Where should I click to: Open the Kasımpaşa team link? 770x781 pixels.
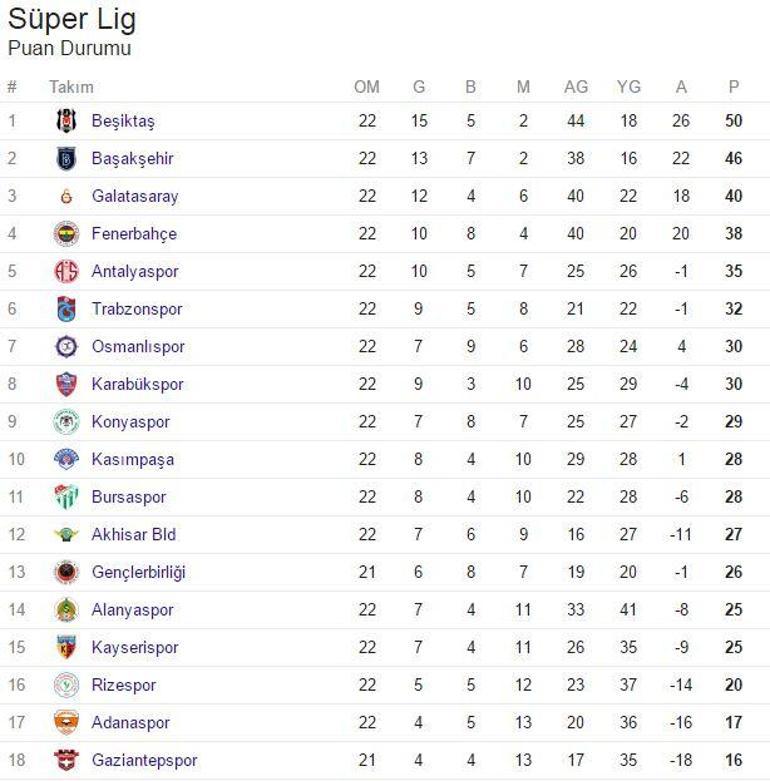[x=132, y=460]
